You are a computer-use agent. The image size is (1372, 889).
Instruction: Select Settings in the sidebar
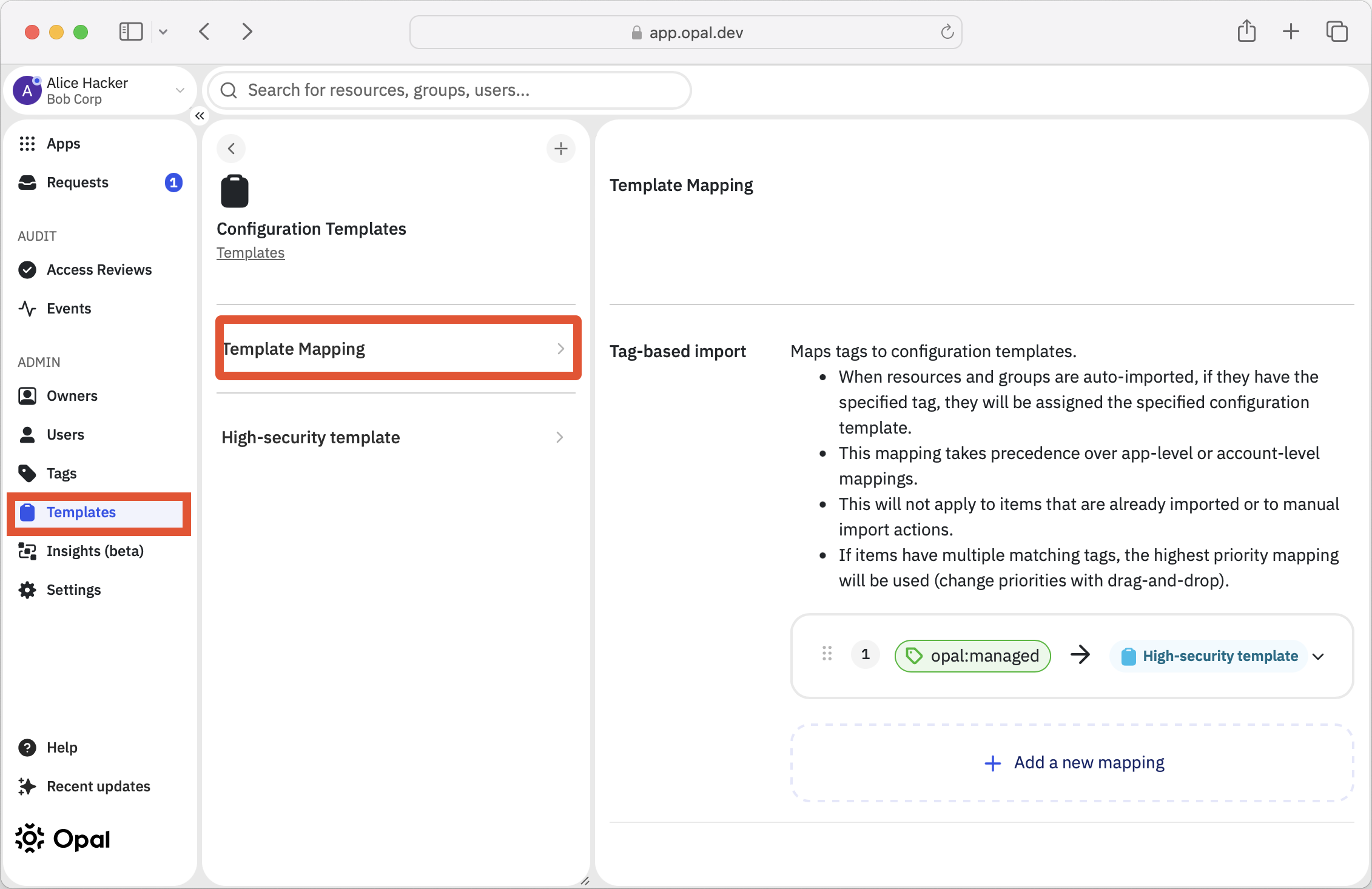click(99, 590)
